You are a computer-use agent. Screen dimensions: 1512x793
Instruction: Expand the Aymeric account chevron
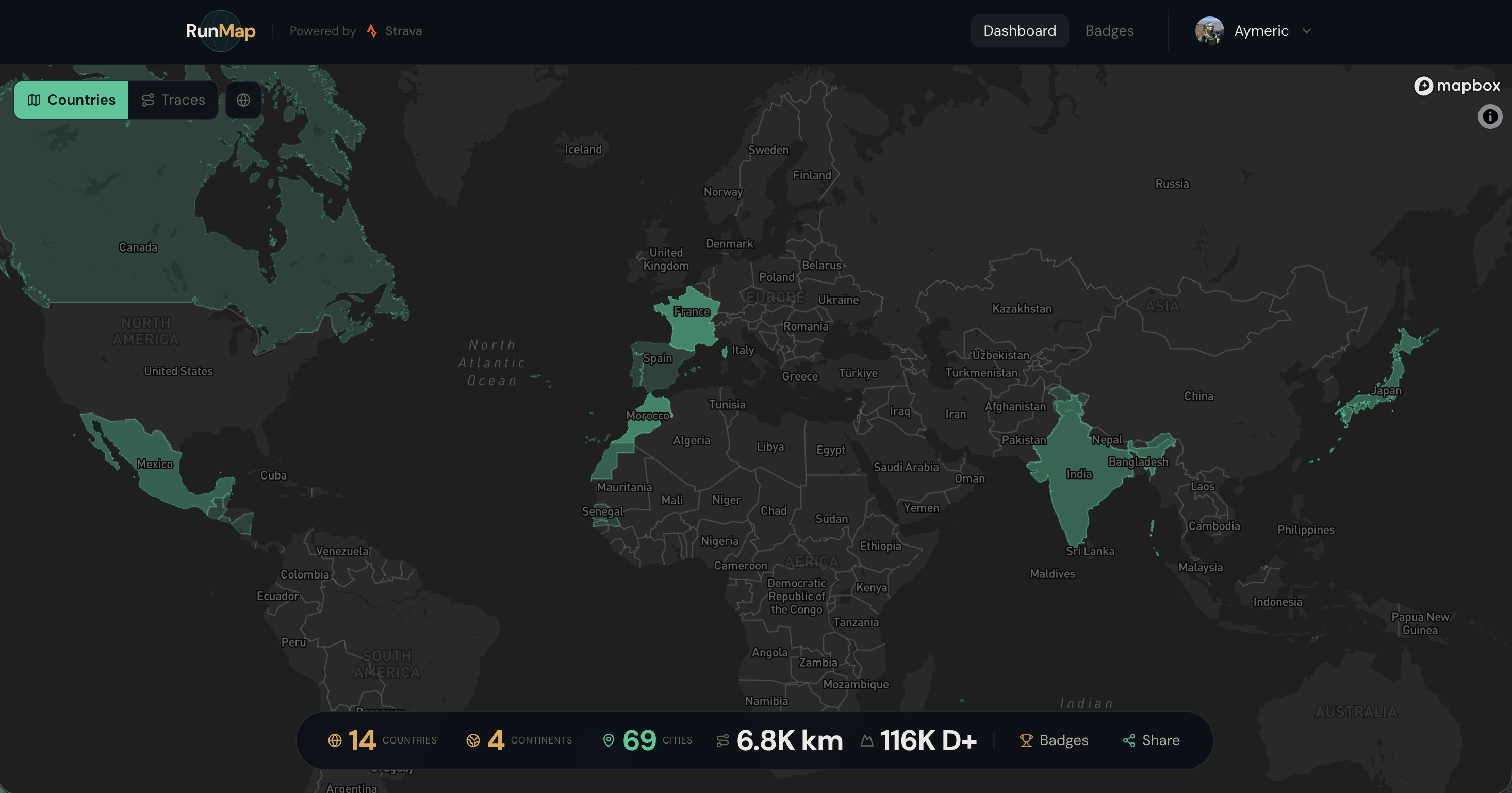[x=1307, y=31]
